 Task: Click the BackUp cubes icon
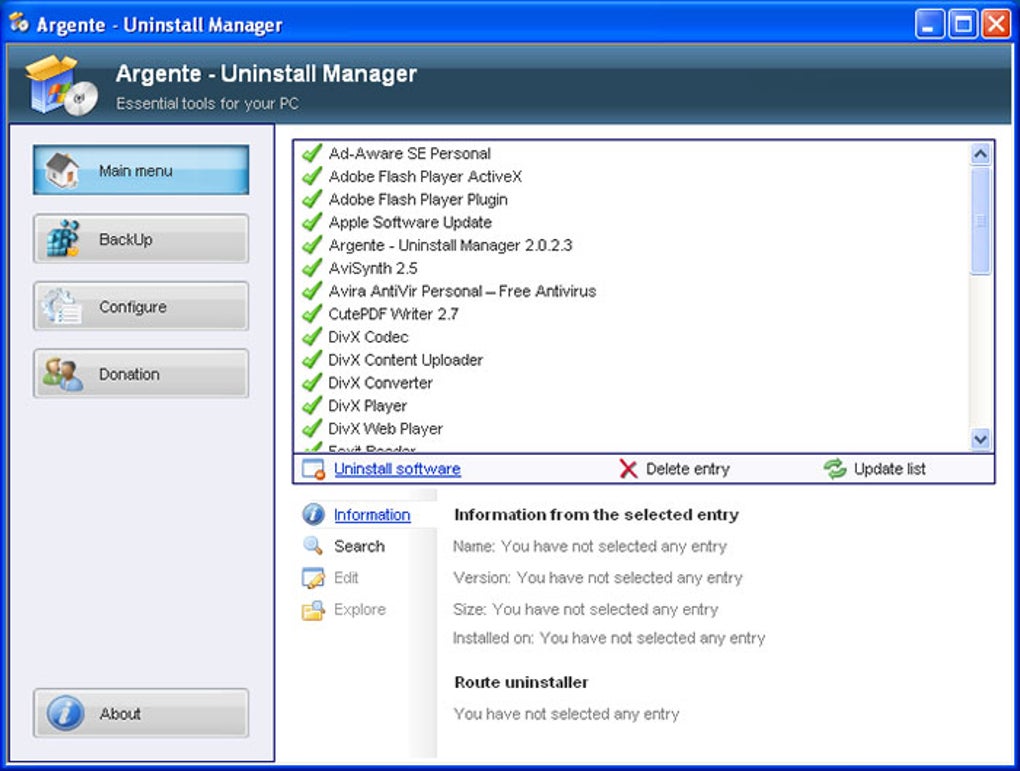[63, 239]
